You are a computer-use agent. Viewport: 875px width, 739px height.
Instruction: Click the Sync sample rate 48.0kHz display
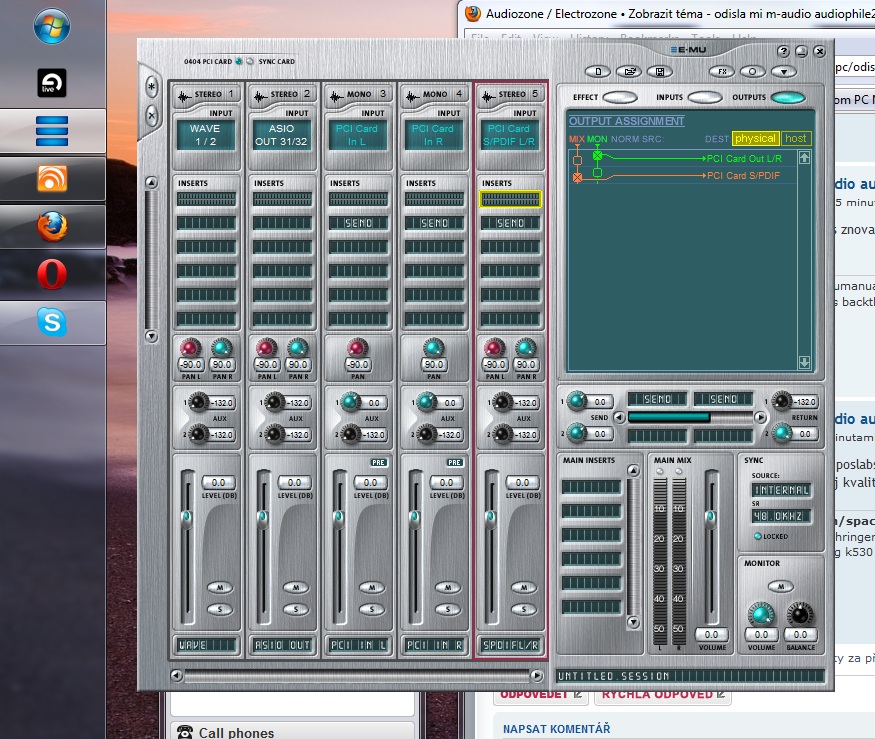coord(782,517)
